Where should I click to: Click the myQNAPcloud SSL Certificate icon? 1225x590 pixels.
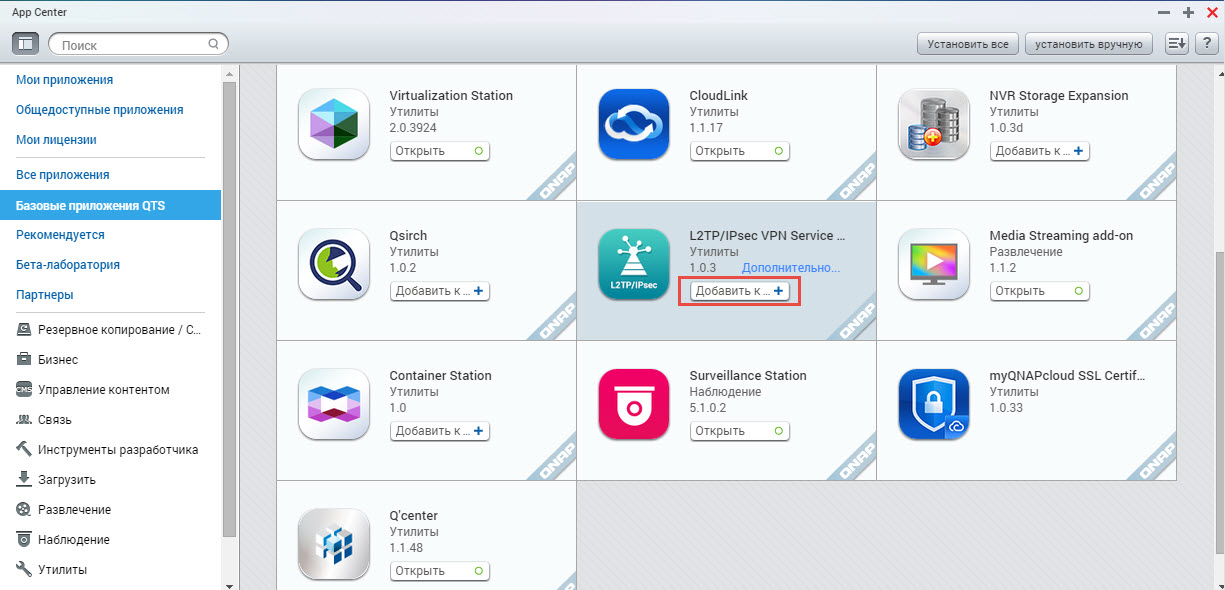pos(934,404)
